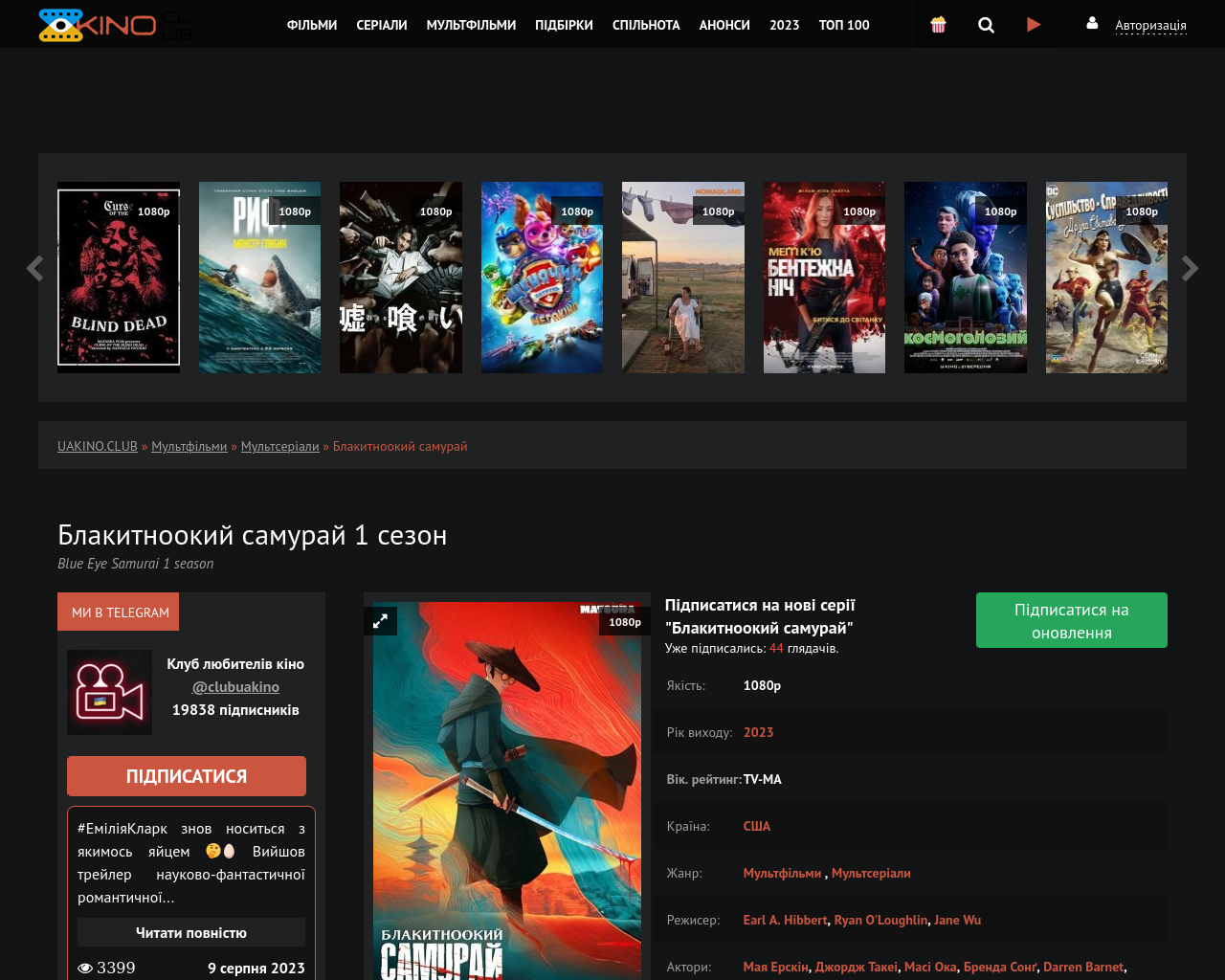This screenshot has width=1225, height=980.
Task: Click Читати повністю button
Action: [x=191, y=932]
